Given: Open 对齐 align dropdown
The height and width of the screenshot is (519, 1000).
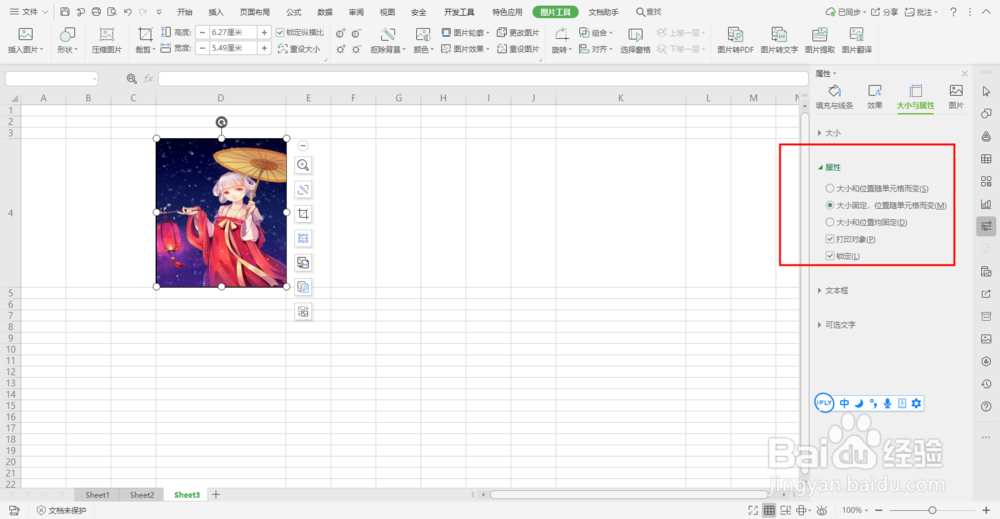Looking at the screenshot, I should tap(596, 48).
